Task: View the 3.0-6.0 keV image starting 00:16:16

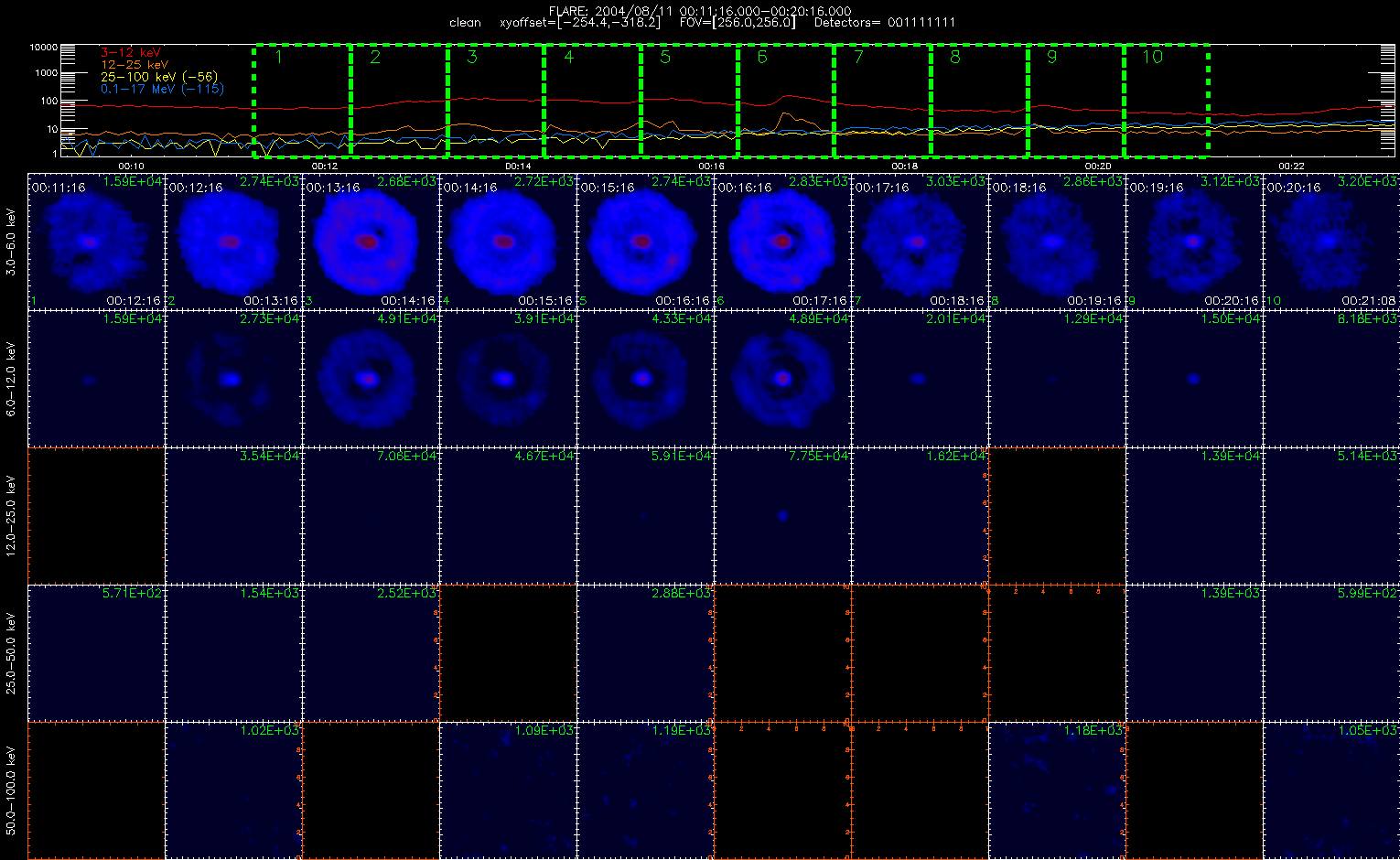Action: 782,242
